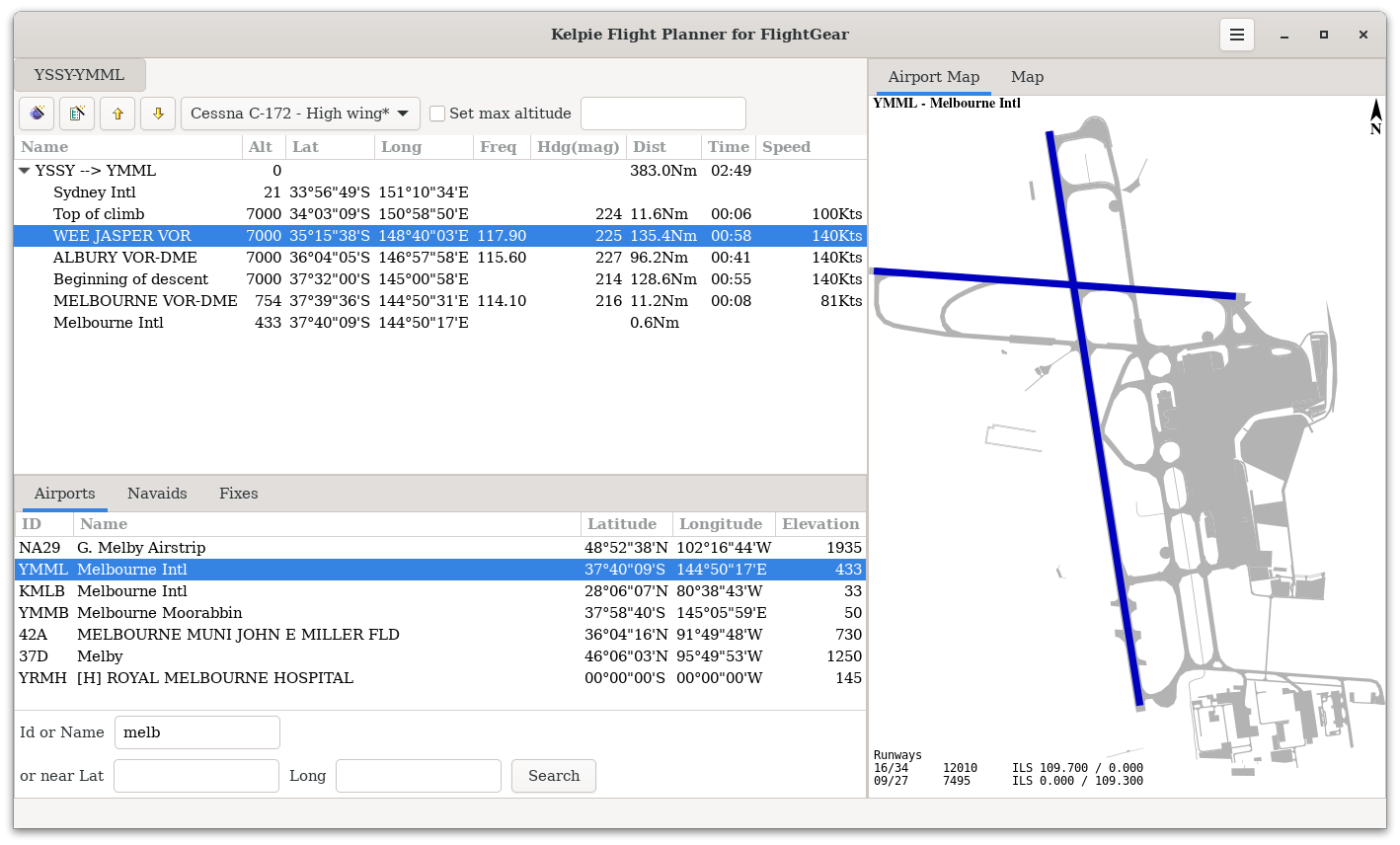Click the Hdg(mag) column header
This screenshot has height=845, width=1400.
(x=579, y=147)
